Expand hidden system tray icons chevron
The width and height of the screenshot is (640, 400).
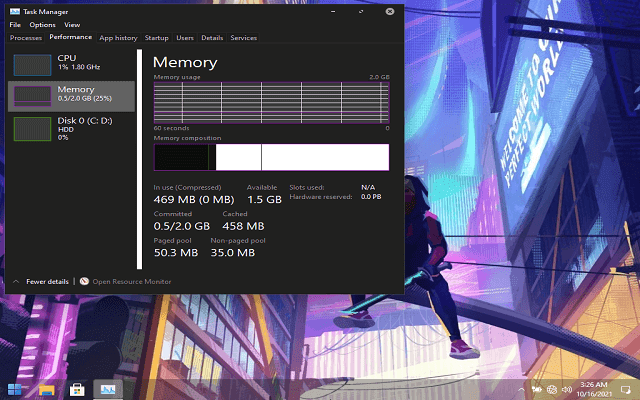coord(521,390)
